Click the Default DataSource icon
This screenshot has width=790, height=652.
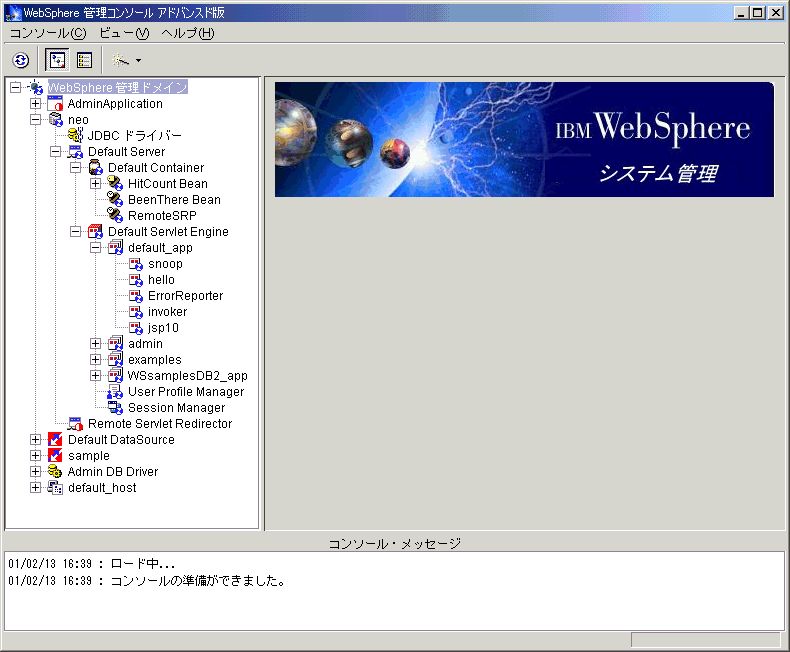pos(55,440)
